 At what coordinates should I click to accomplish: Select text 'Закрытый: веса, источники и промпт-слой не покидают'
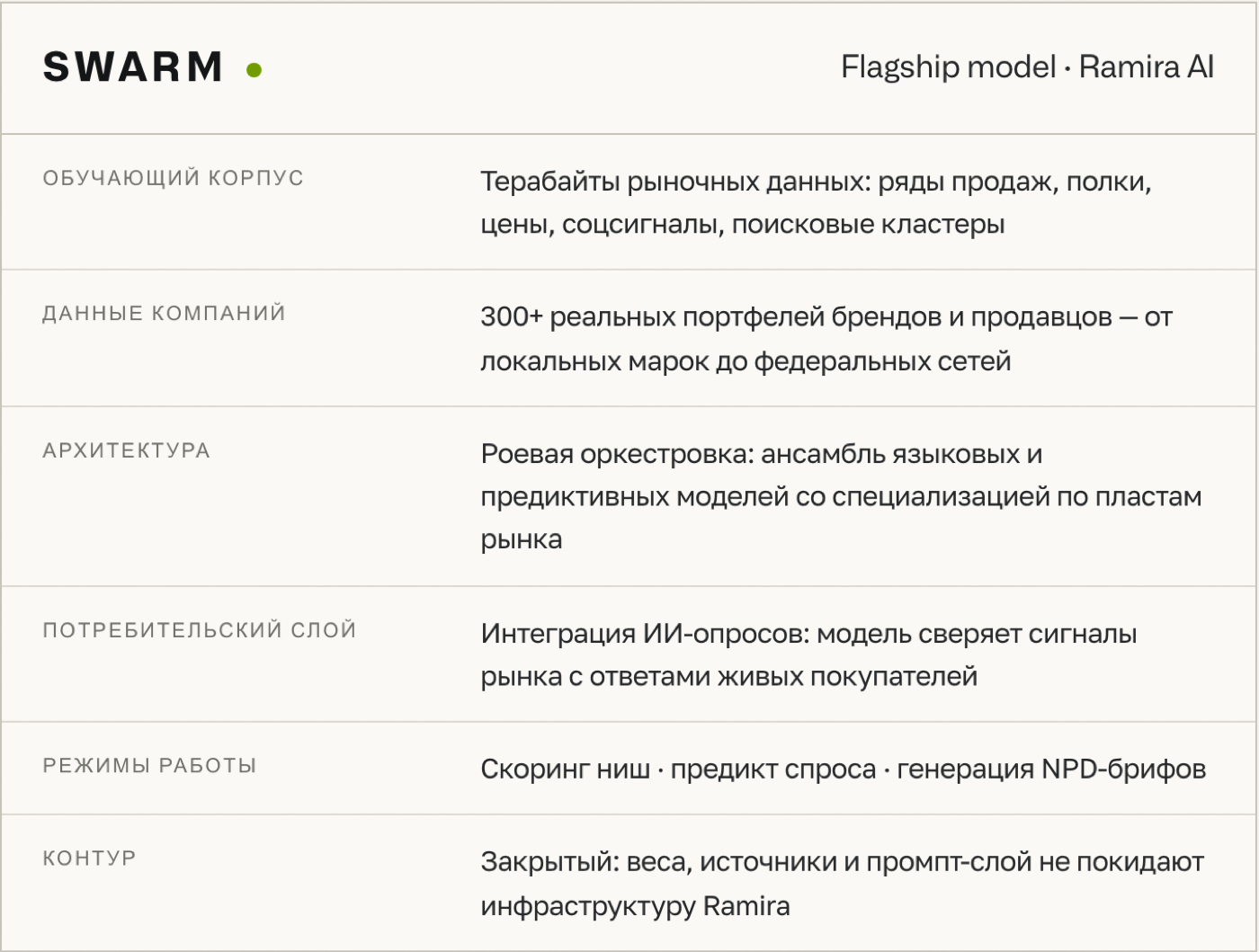pos(842,862)
